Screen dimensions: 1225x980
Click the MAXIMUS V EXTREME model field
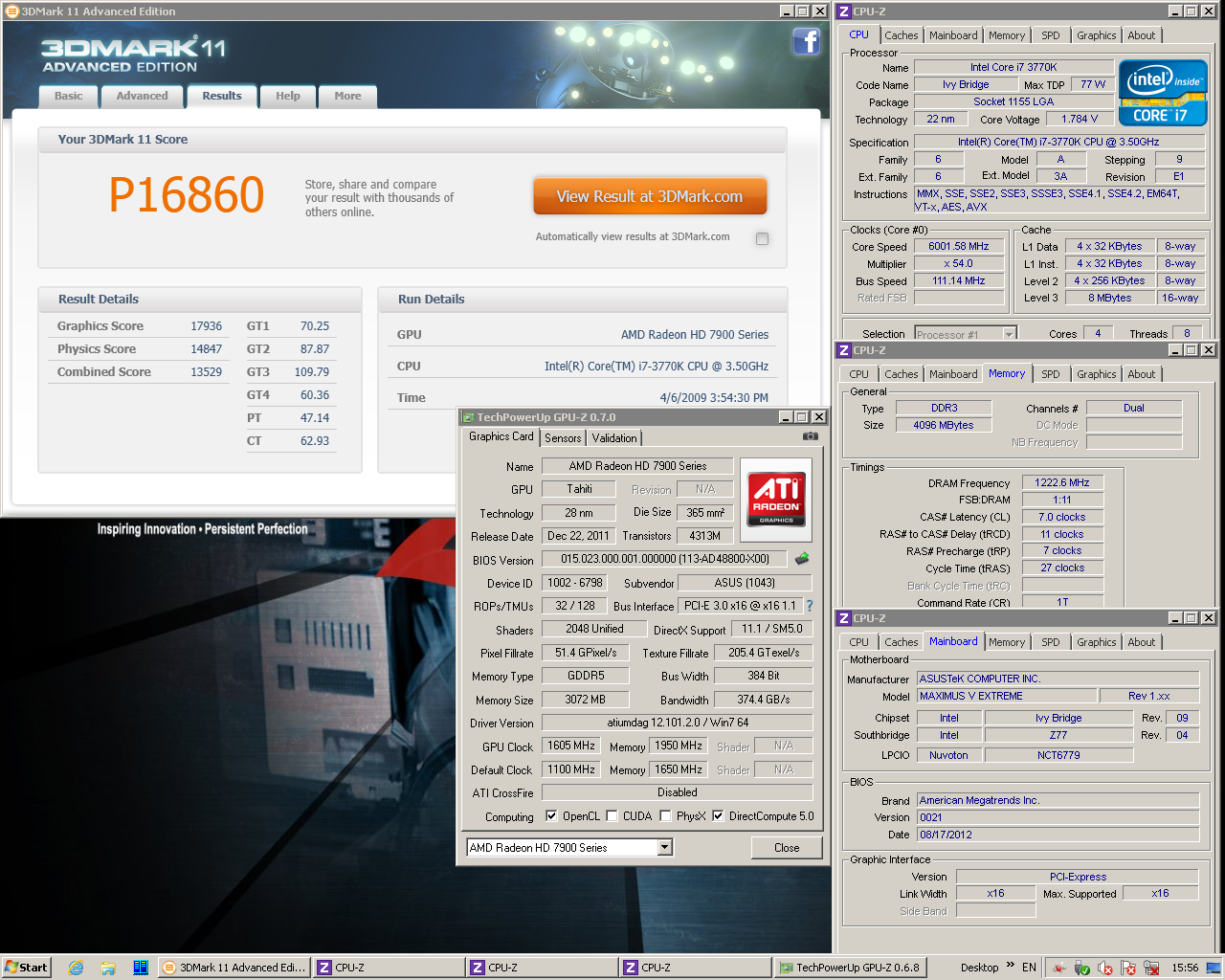1006,696
